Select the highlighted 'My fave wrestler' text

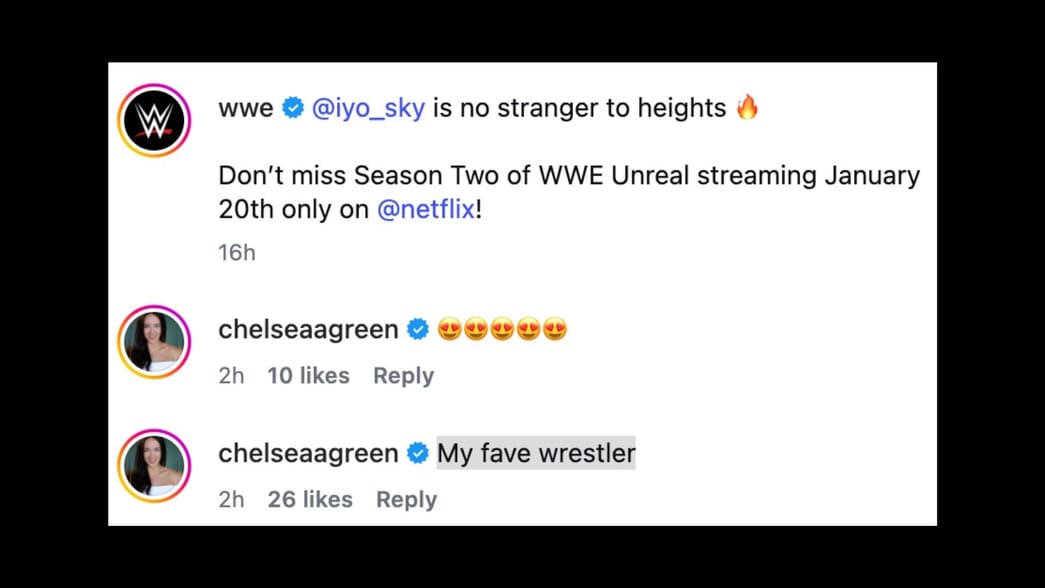[536, 452]
